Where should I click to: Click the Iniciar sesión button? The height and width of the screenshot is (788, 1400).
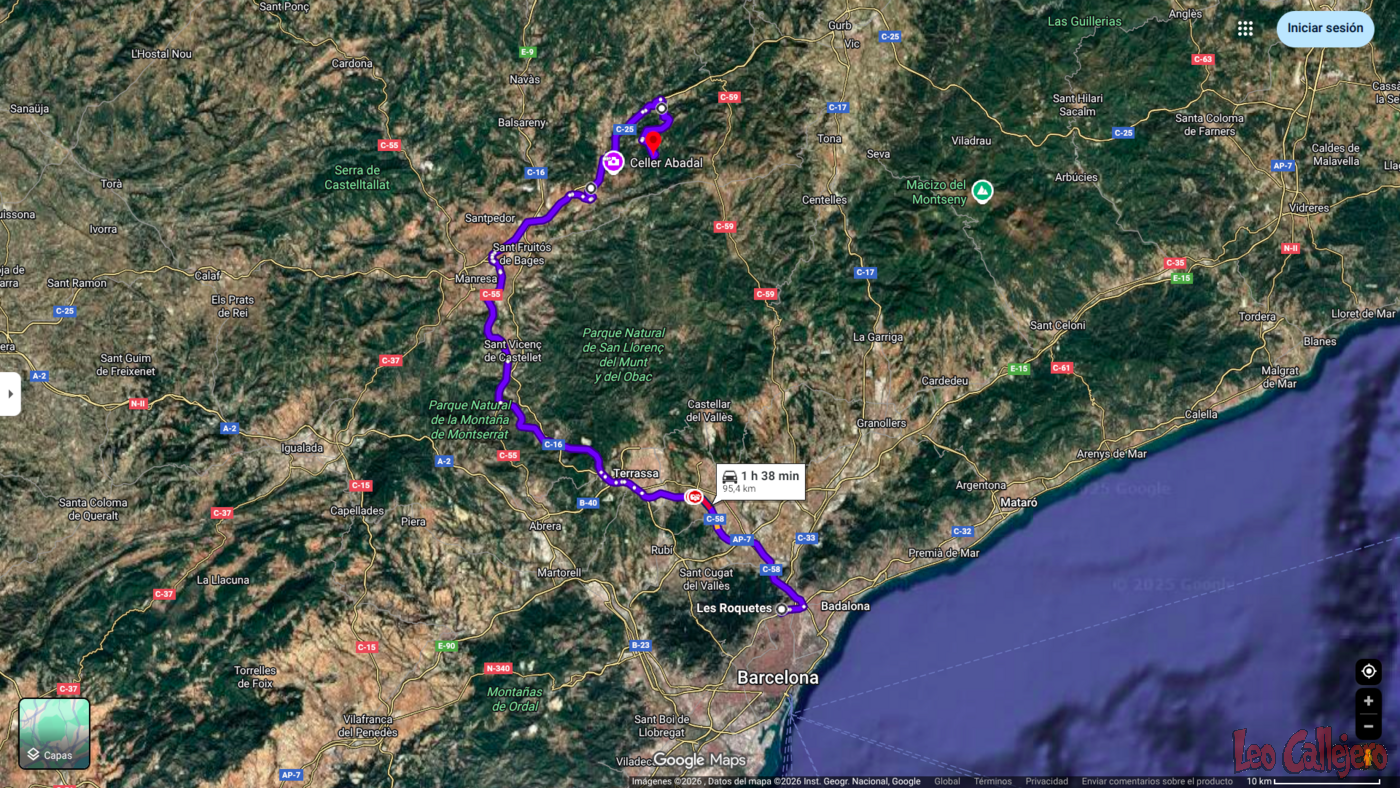1324,28
